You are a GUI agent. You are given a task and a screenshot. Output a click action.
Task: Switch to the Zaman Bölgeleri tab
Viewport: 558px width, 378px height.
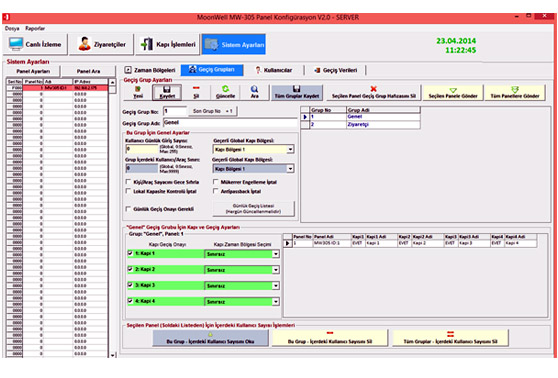(x=150, y=70)
